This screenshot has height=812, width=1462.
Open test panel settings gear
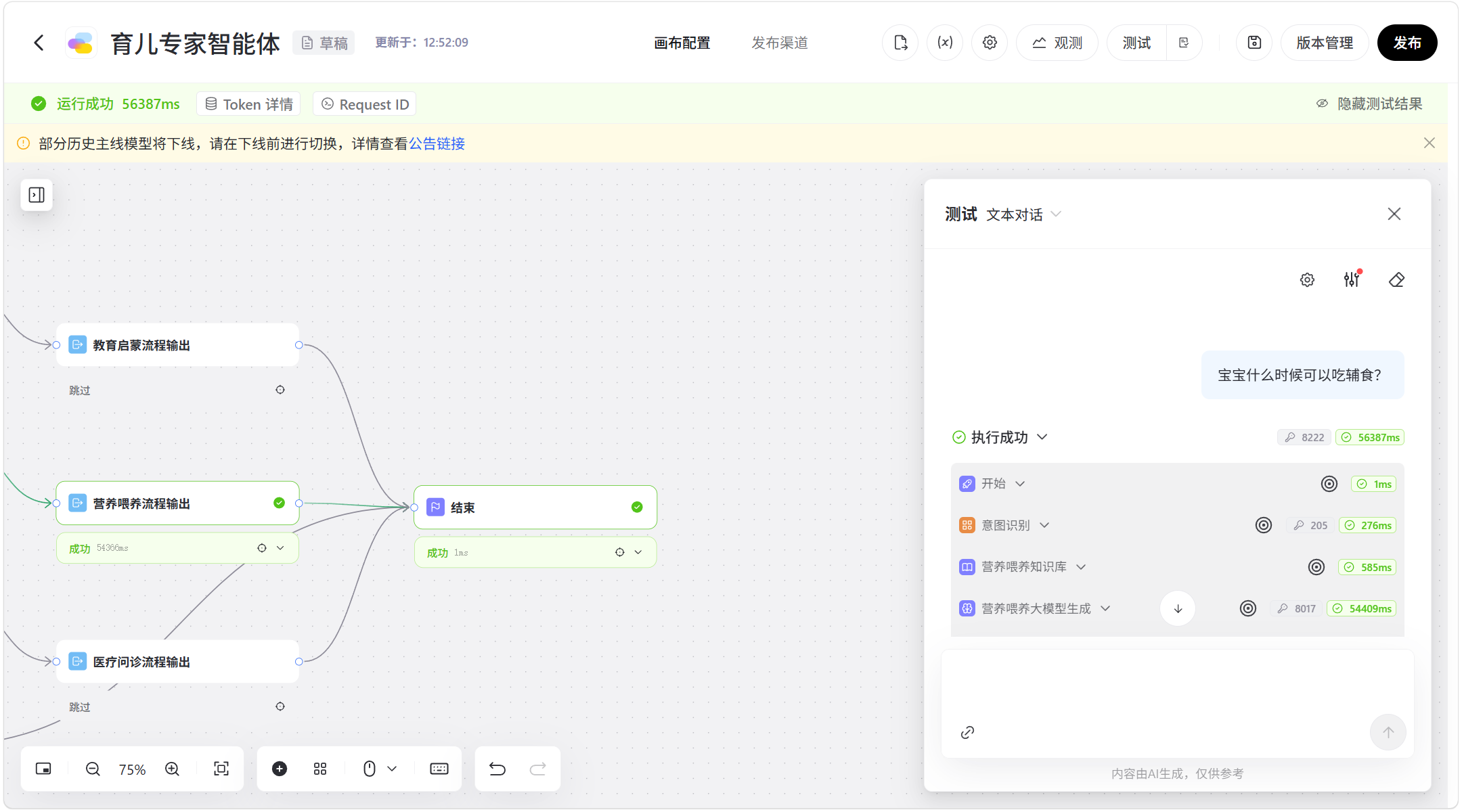click(1307, 279)
